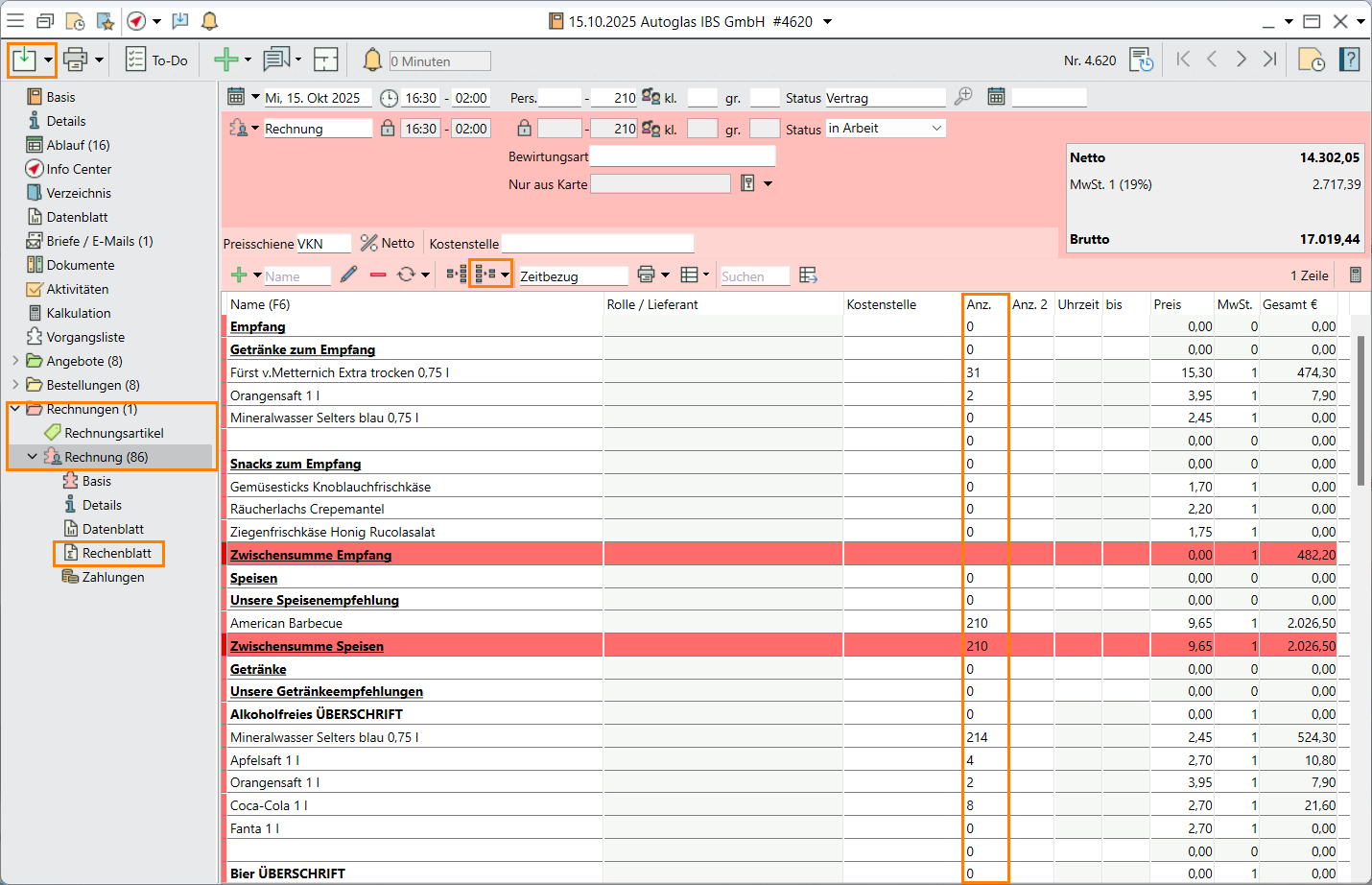Click the calculator icon beside 1 Zeile

(x=1355, y=275)
